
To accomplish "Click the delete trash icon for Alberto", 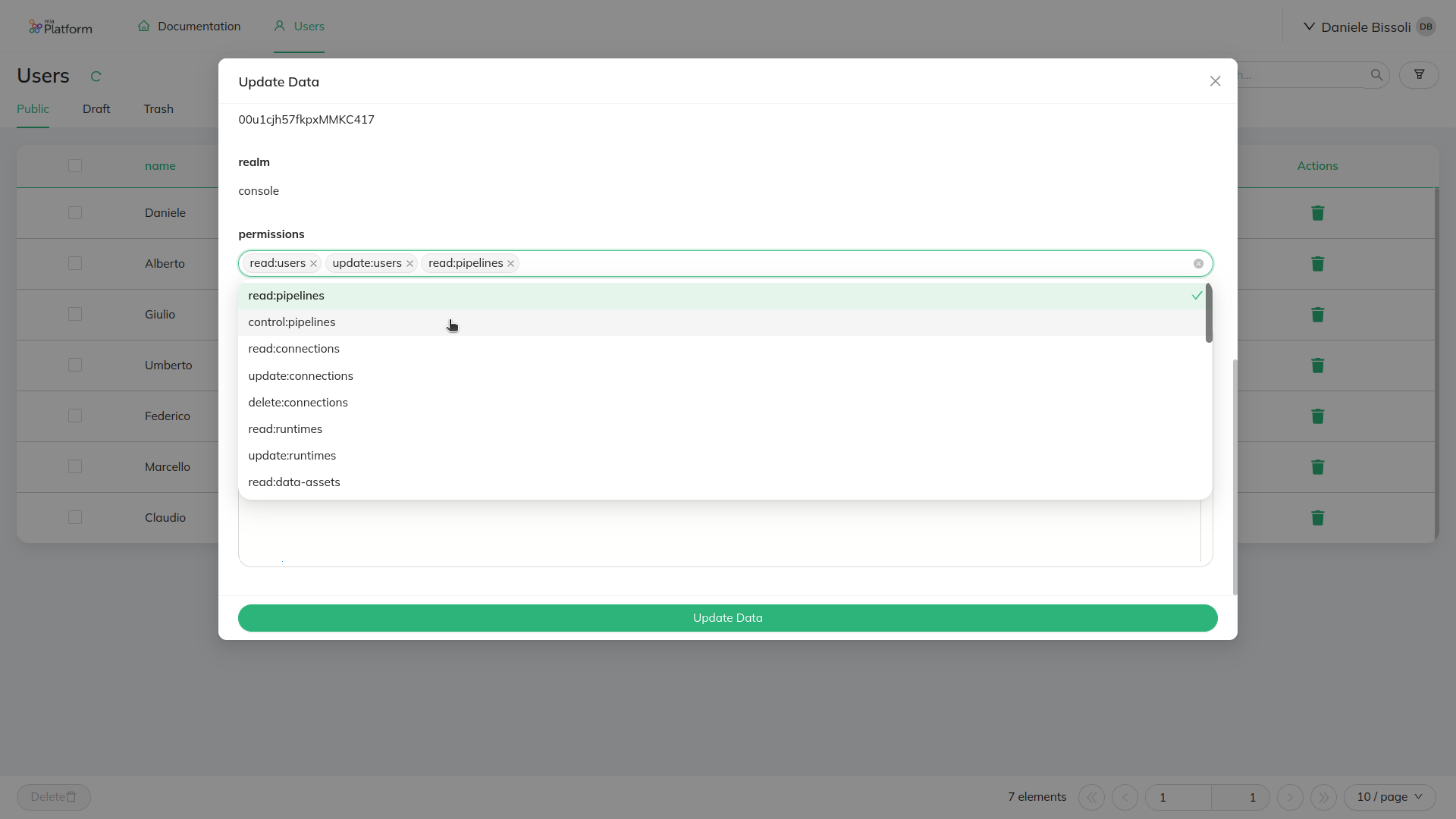I will (1317, 263).
